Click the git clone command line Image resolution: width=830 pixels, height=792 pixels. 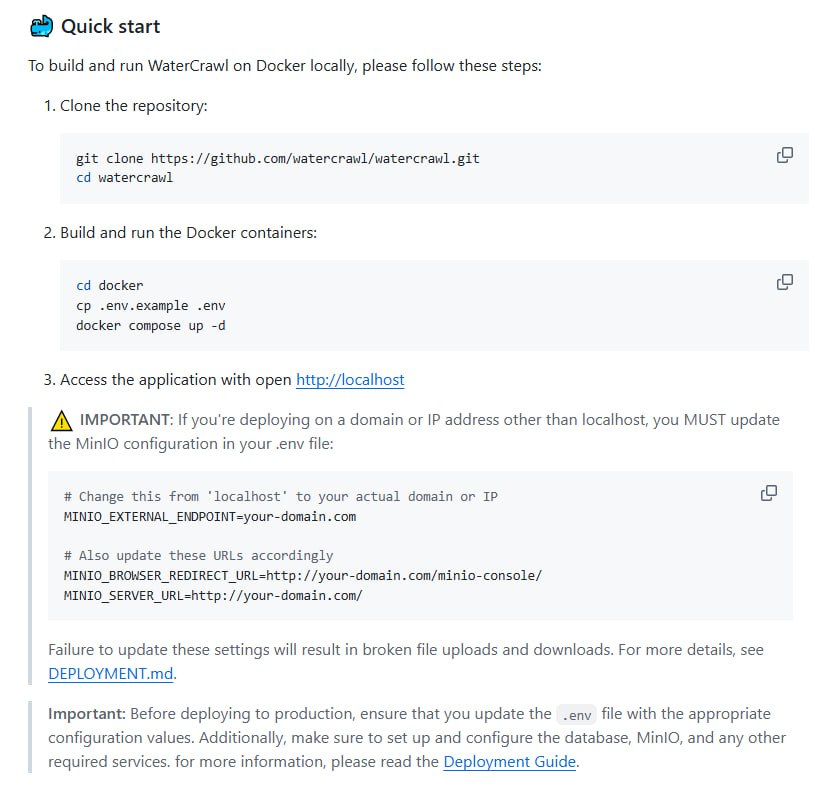(277, 158)
